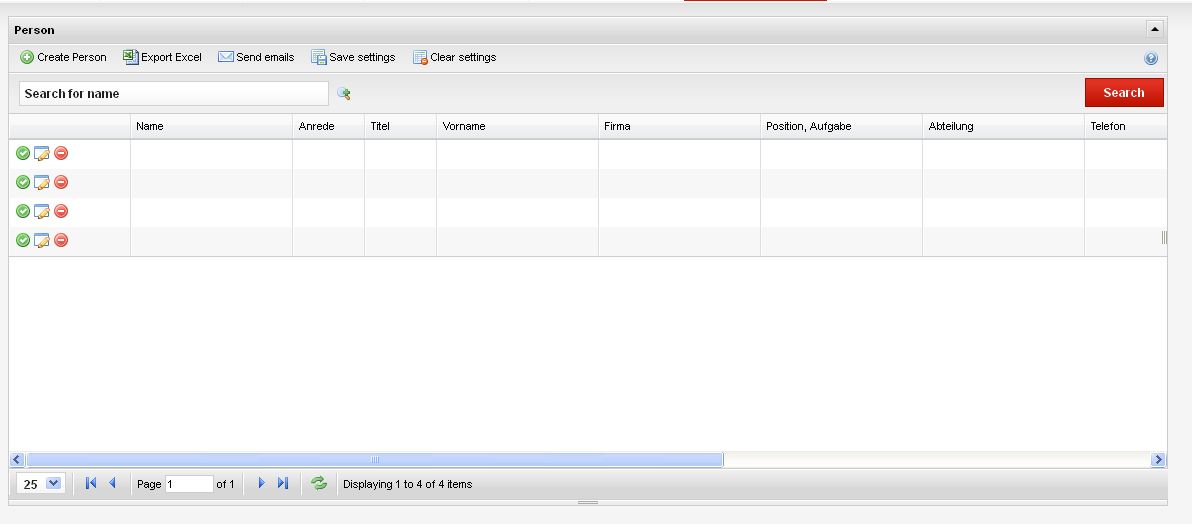Image resolution: width=1192 pixels, height=524 pixels.
Task: Go to first page icon
Action: click(x=91, y=483)
